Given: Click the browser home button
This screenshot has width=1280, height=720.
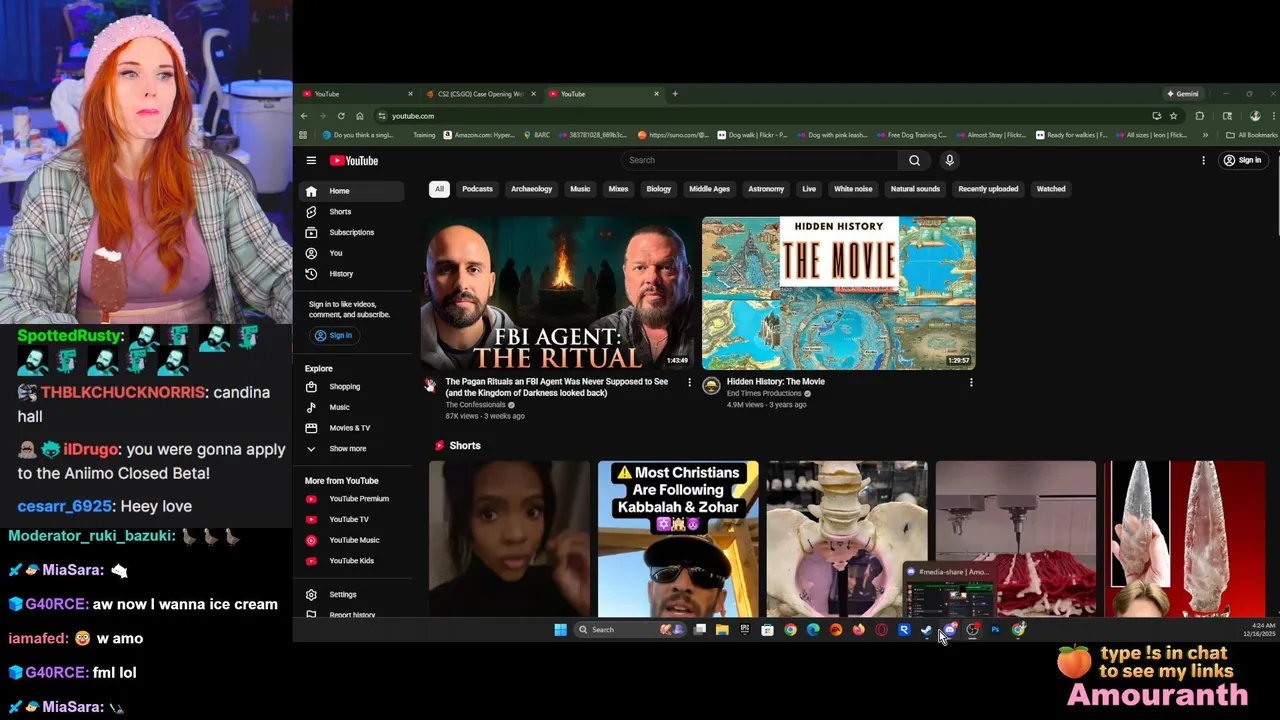Looking at the screenshot, I should [360, 116].
